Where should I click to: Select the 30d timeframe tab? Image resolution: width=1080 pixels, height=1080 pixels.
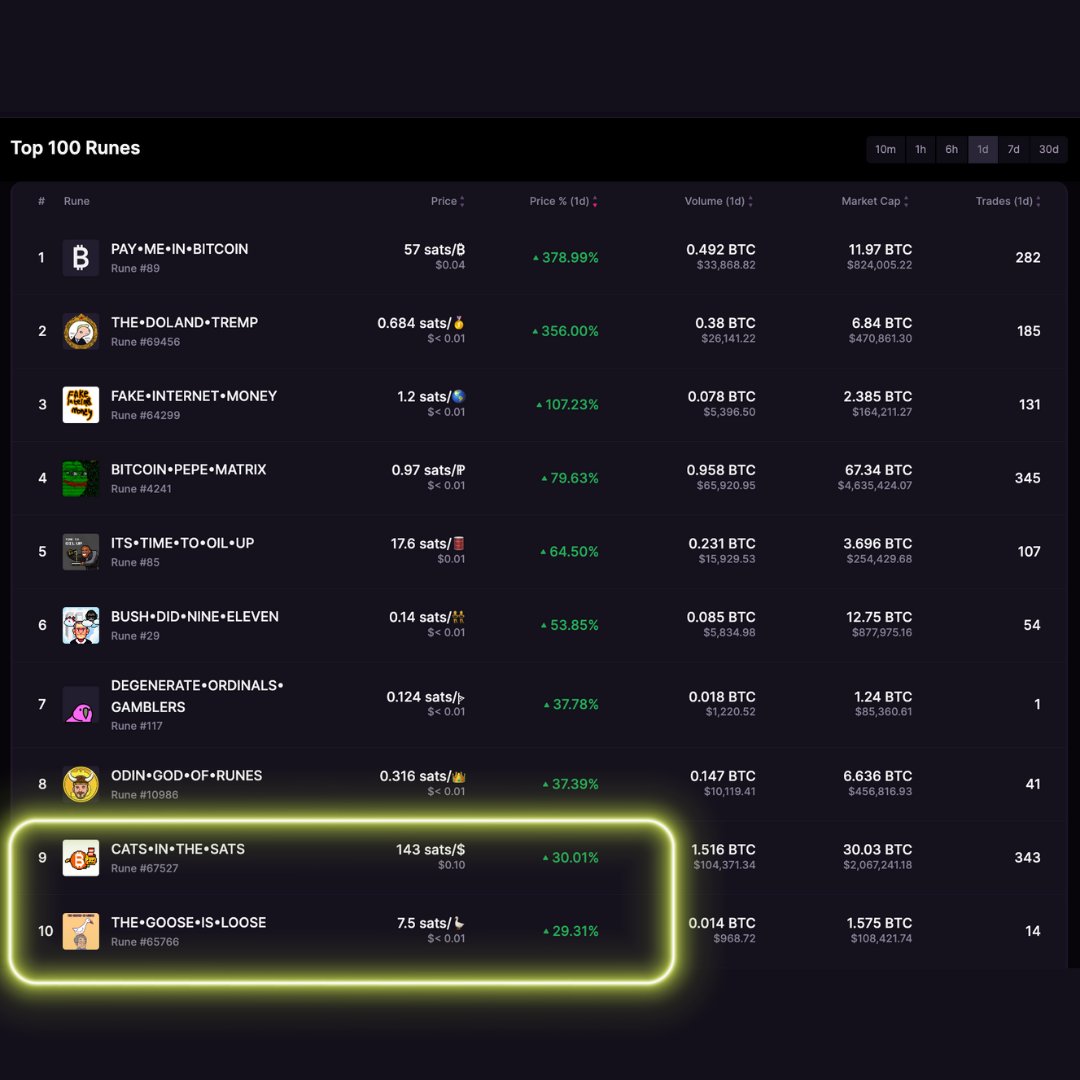pos(1048,149)
